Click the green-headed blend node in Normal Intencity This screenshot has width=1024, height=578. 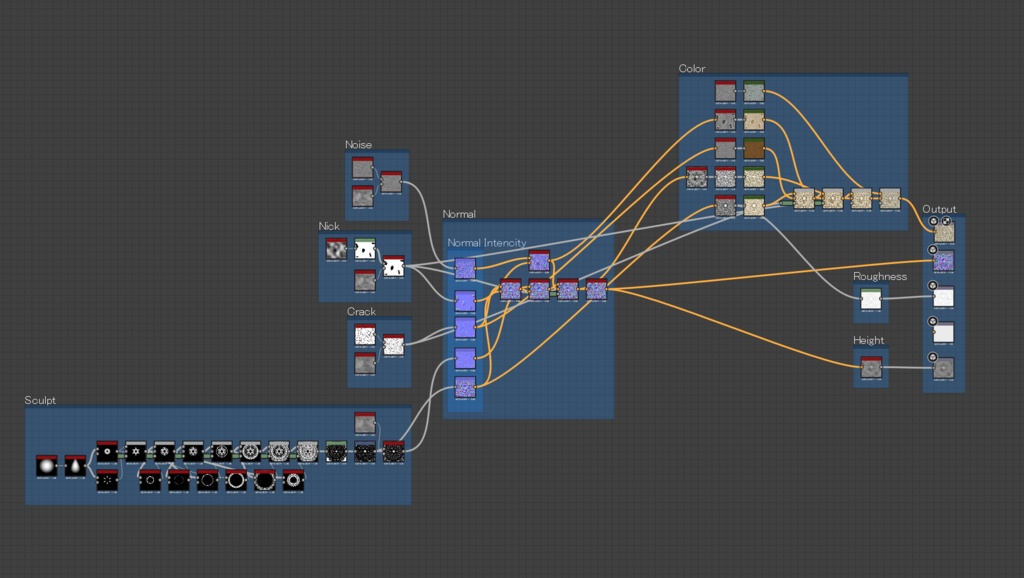point(553,293)
